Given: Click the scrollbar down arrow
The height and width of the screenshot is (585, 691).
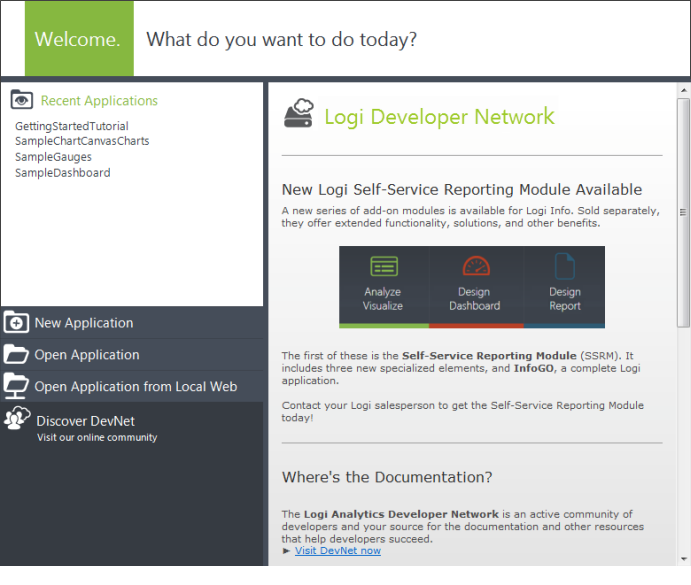Looking at the screenshot, I should 684,559.
